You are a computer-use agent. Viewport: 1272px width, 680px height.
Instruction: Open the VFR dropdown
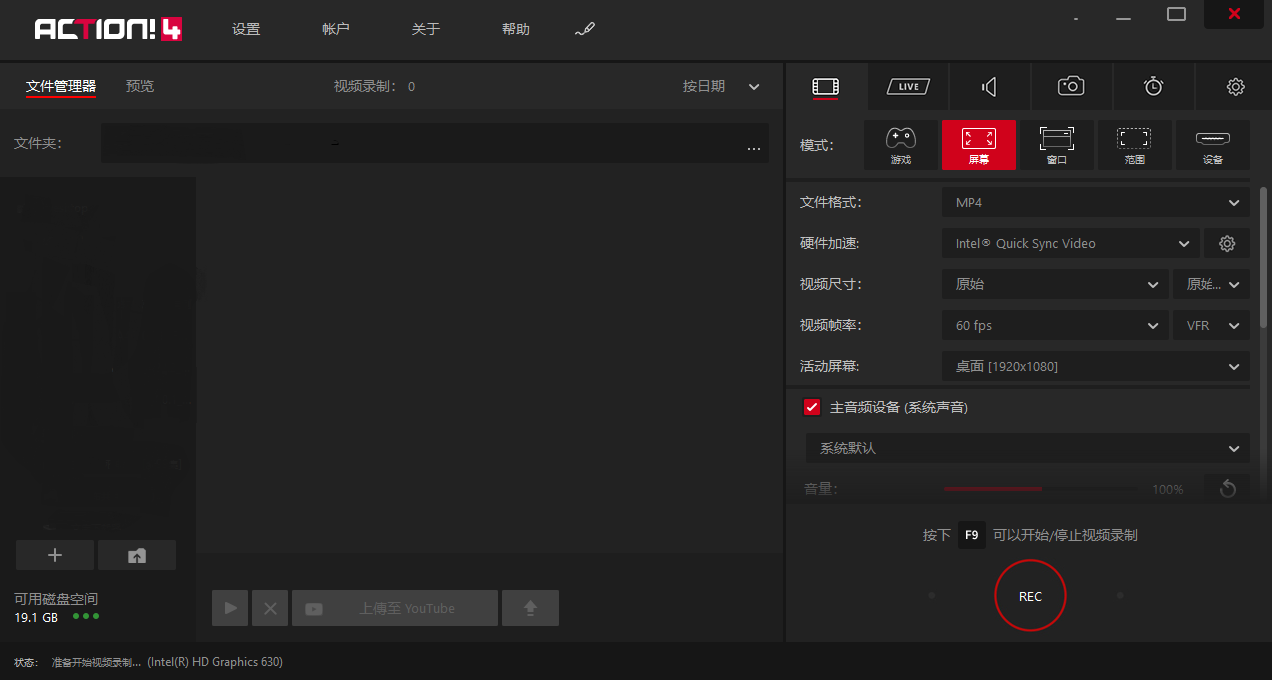coord(1211,325)
